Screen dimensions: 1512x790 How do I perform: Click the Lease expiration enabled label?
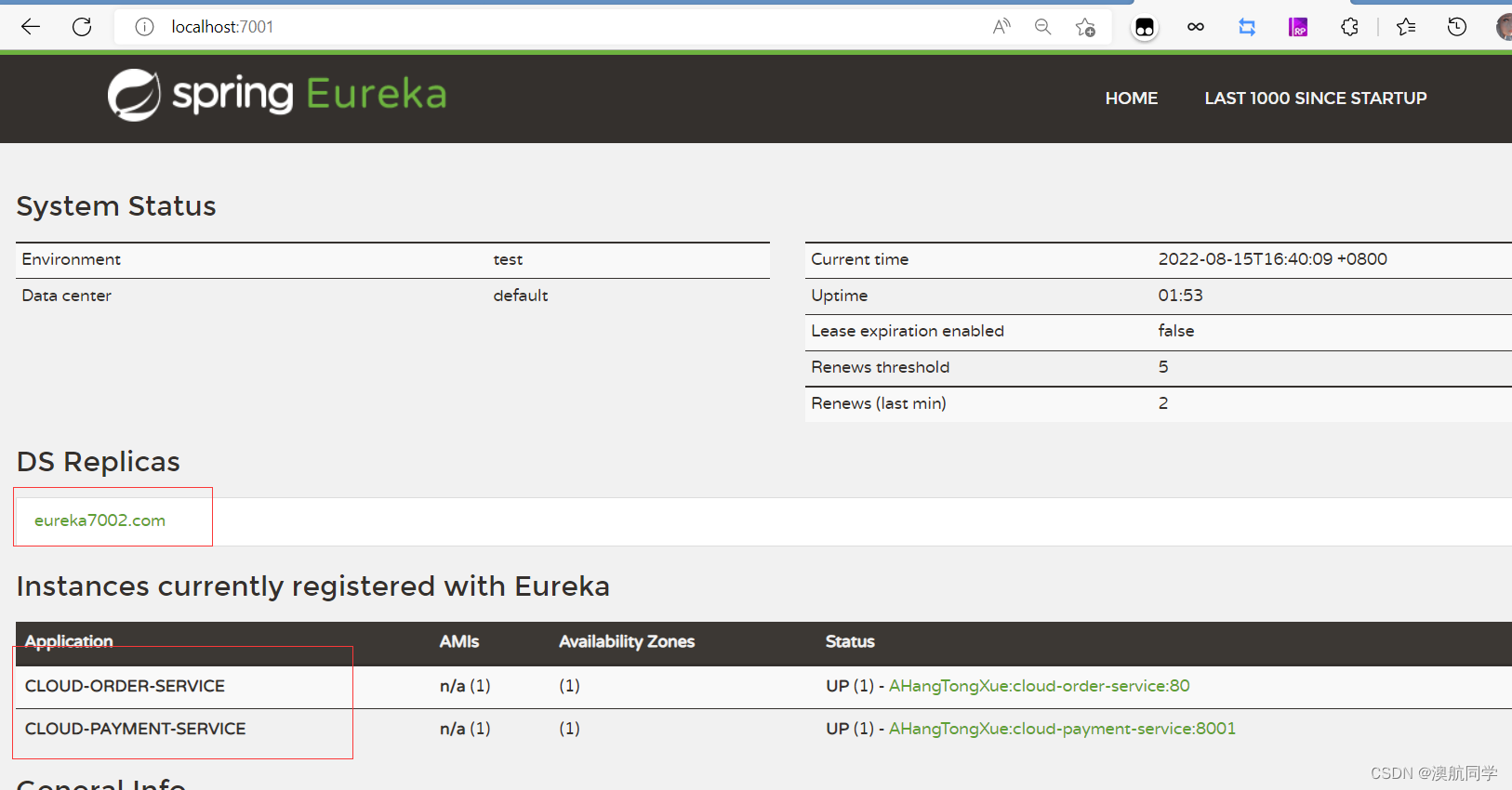908,331
